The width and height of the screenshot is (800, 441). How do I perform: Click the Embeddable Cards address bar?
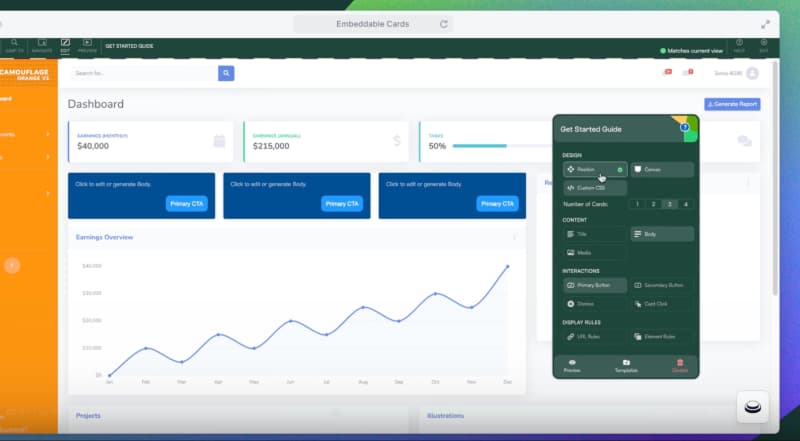coord(372,24)
